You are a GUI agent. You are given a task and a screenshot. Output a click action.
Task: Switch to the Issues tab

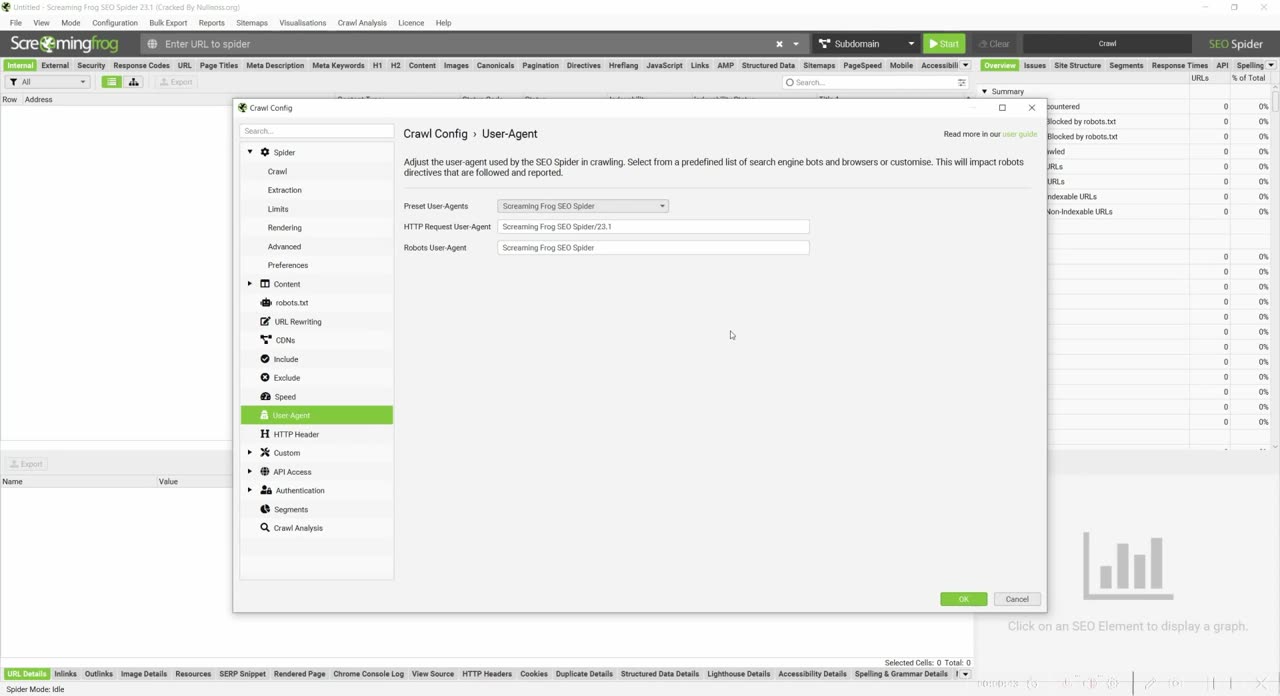point(1035,65)
